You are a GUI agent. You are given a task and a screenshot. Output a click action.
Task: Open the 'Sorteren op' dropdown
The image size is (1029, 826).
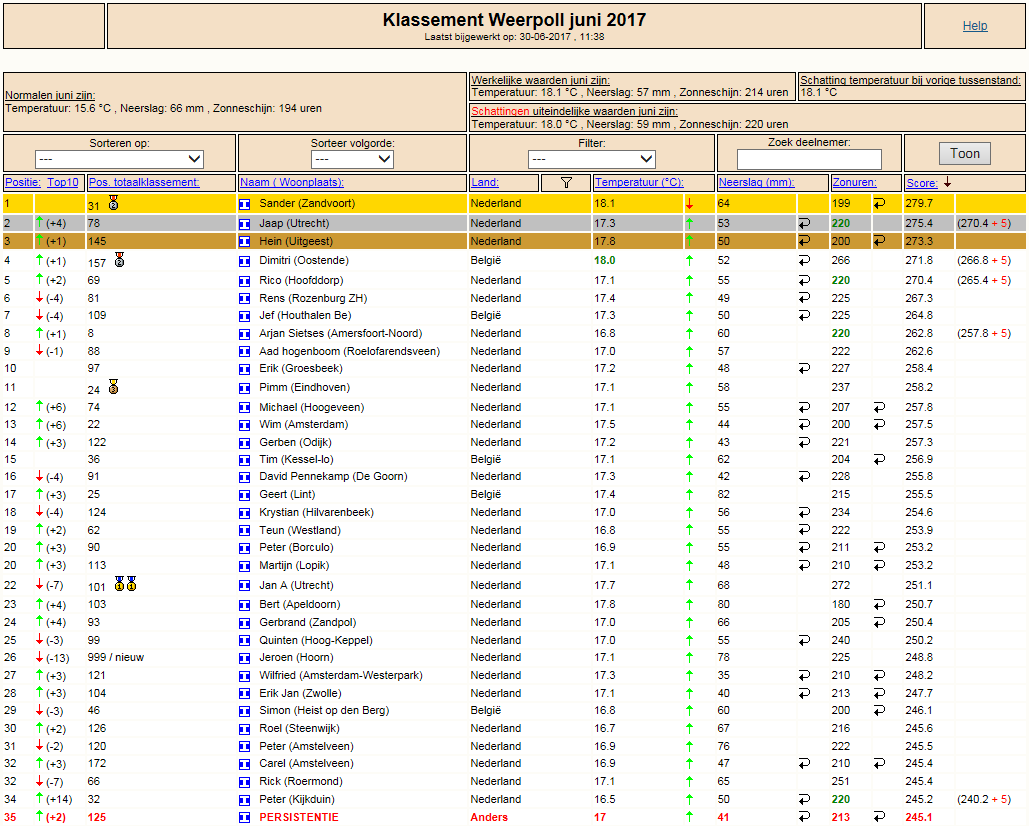[x=119, y=159]
